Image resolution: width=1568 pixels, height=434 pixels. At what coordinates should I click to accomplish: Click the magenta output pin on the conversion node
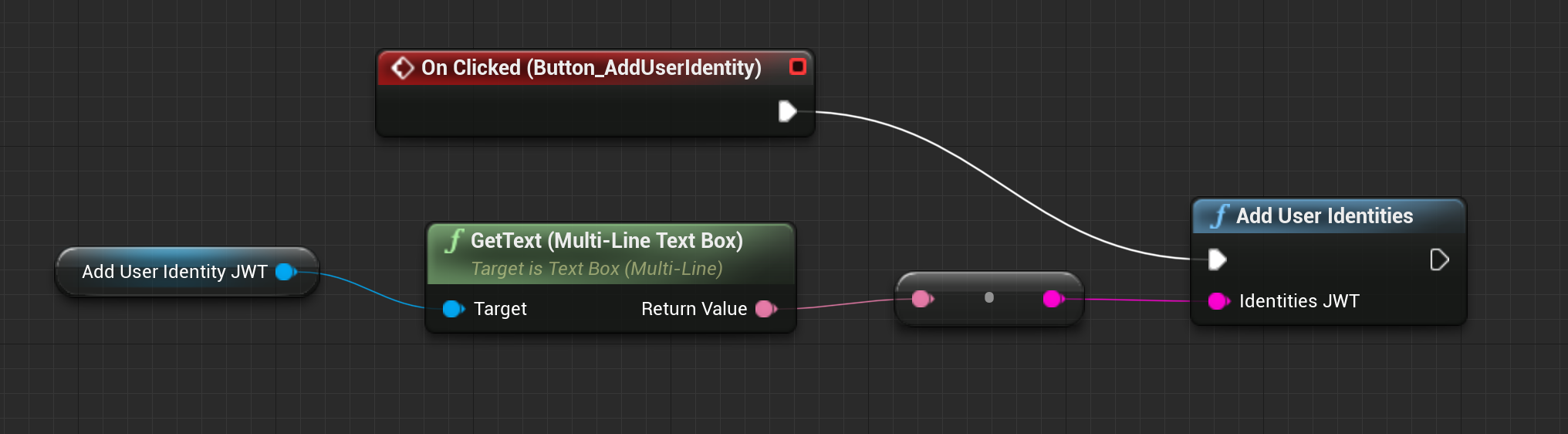(1053, 299)
